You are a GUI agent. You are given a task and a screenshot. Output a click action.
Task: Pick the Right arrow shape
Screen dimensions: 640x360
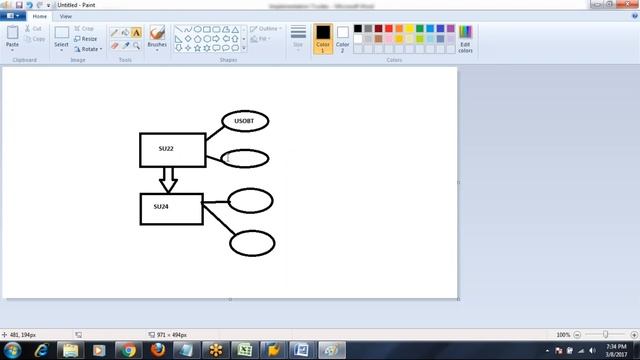pyautogui.click(x=216, y=39)
